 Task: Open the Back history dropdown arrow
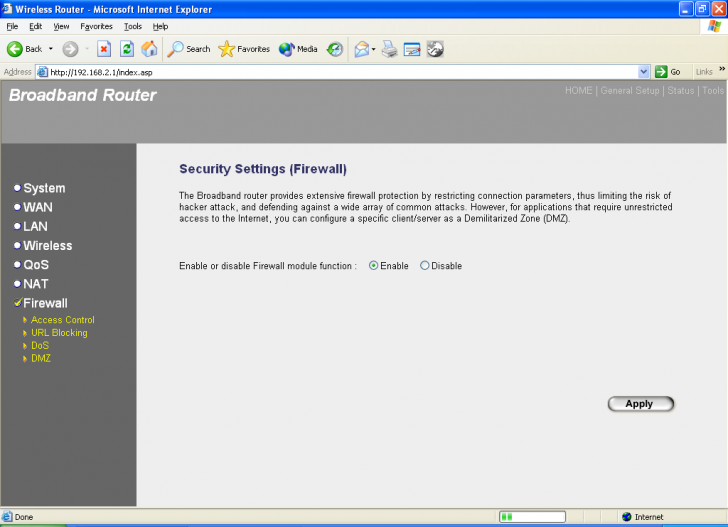pos(51,49)
